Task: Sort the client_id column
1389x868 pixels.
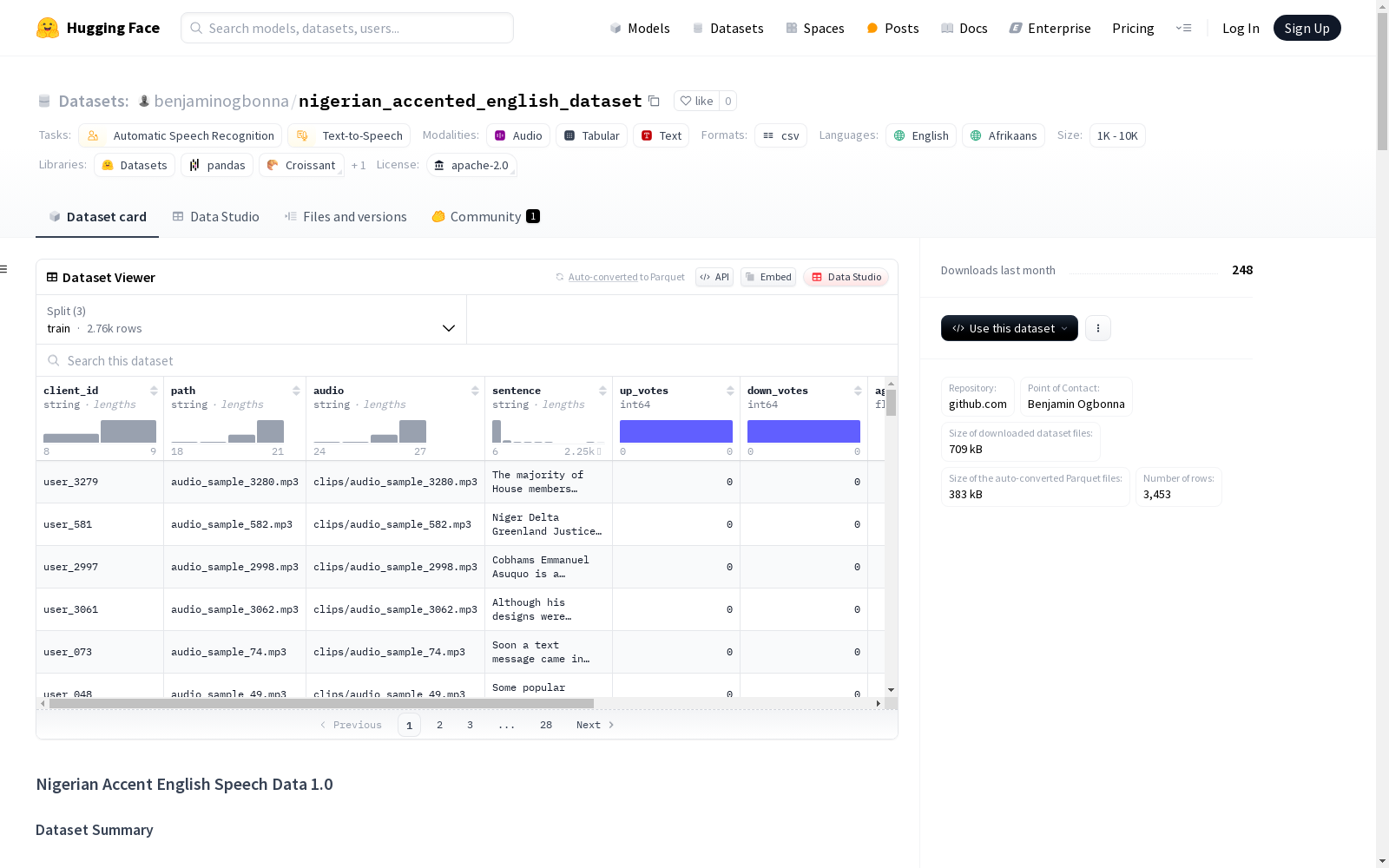Action: [154, 391]
